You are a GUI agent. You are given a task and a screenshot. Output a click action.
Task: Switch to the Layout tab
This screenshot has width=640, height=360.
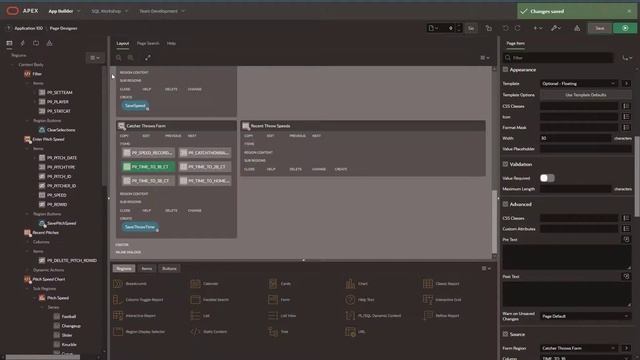[x=122, y=43]
